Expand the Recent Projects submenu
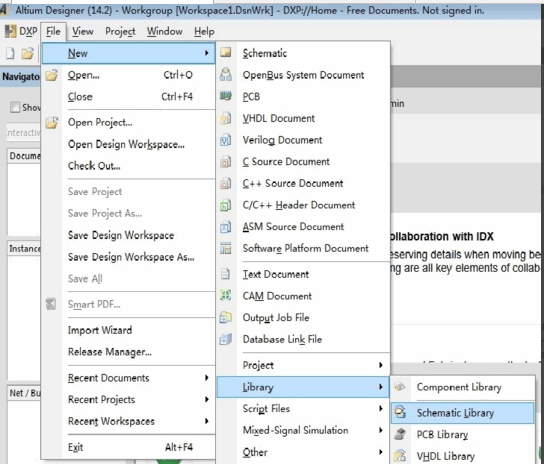The width and height of the screenshot is (544, 464). [206, 399]
